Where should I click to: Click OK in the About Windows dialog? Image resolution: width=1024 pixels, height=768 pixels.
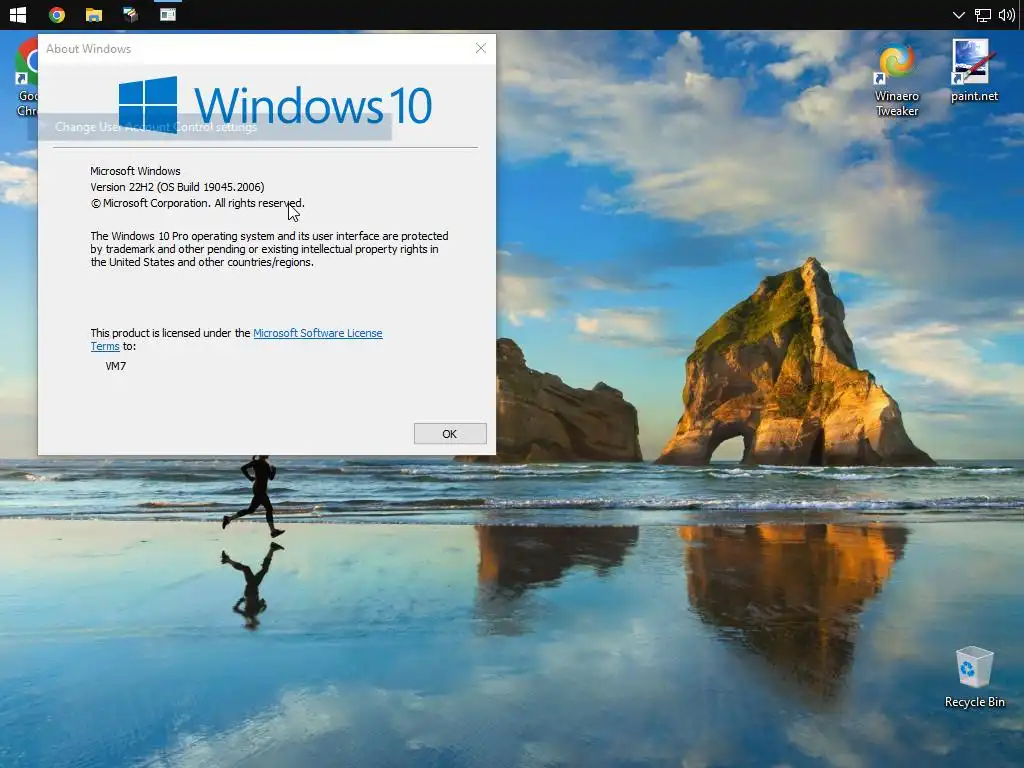[x=450, y=434]
